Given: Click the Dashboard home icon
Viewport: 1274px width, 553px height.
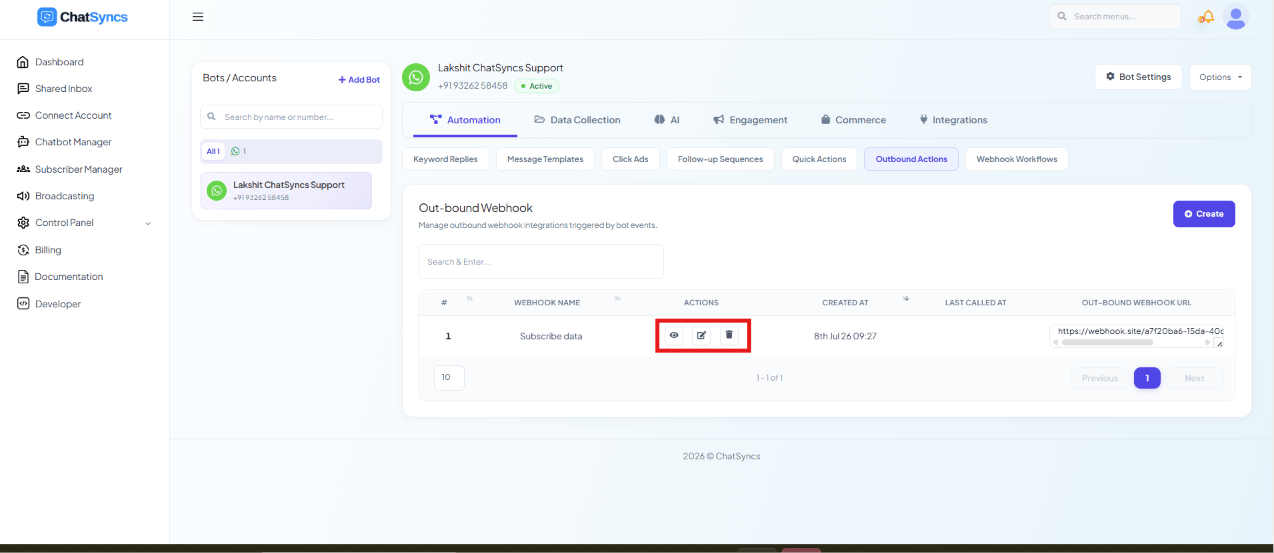Looking at the screenshot, I should click(x=23, y=62).
